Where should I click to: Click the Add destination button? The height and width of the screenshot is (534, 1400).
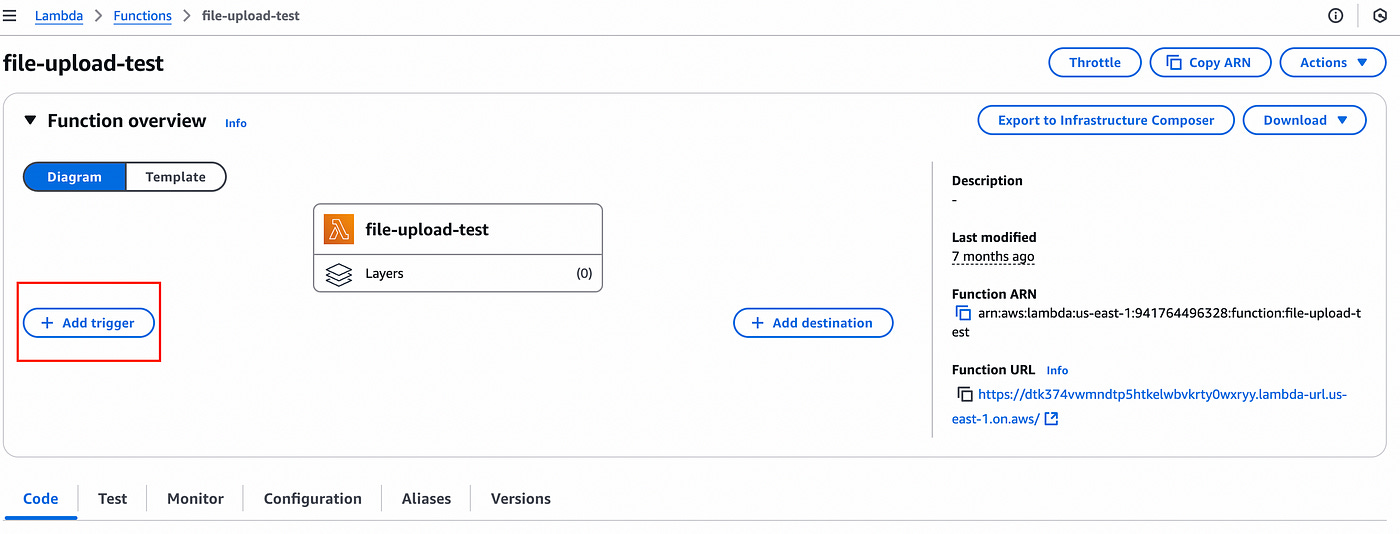click(812, 323)
